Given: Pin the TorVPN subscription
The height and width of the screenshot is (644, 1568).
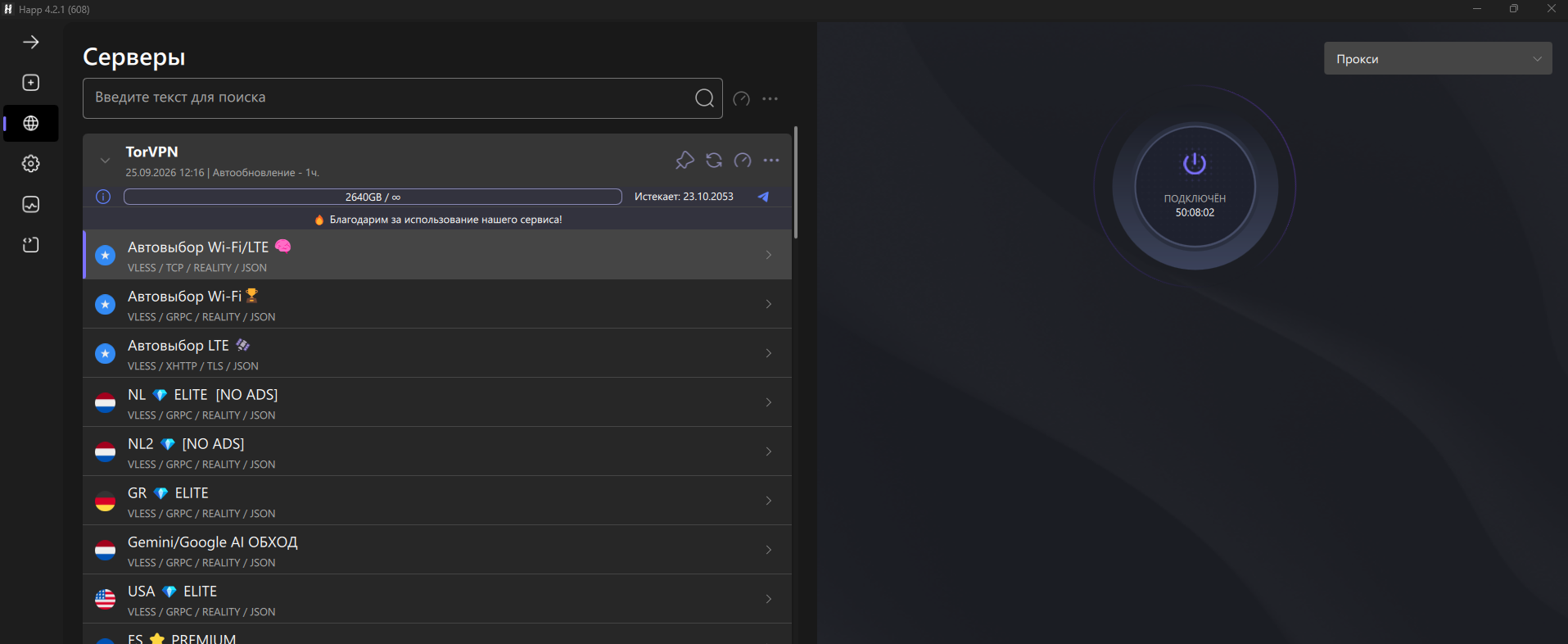Looking at the screenshot, I should [x=685, y=160].
